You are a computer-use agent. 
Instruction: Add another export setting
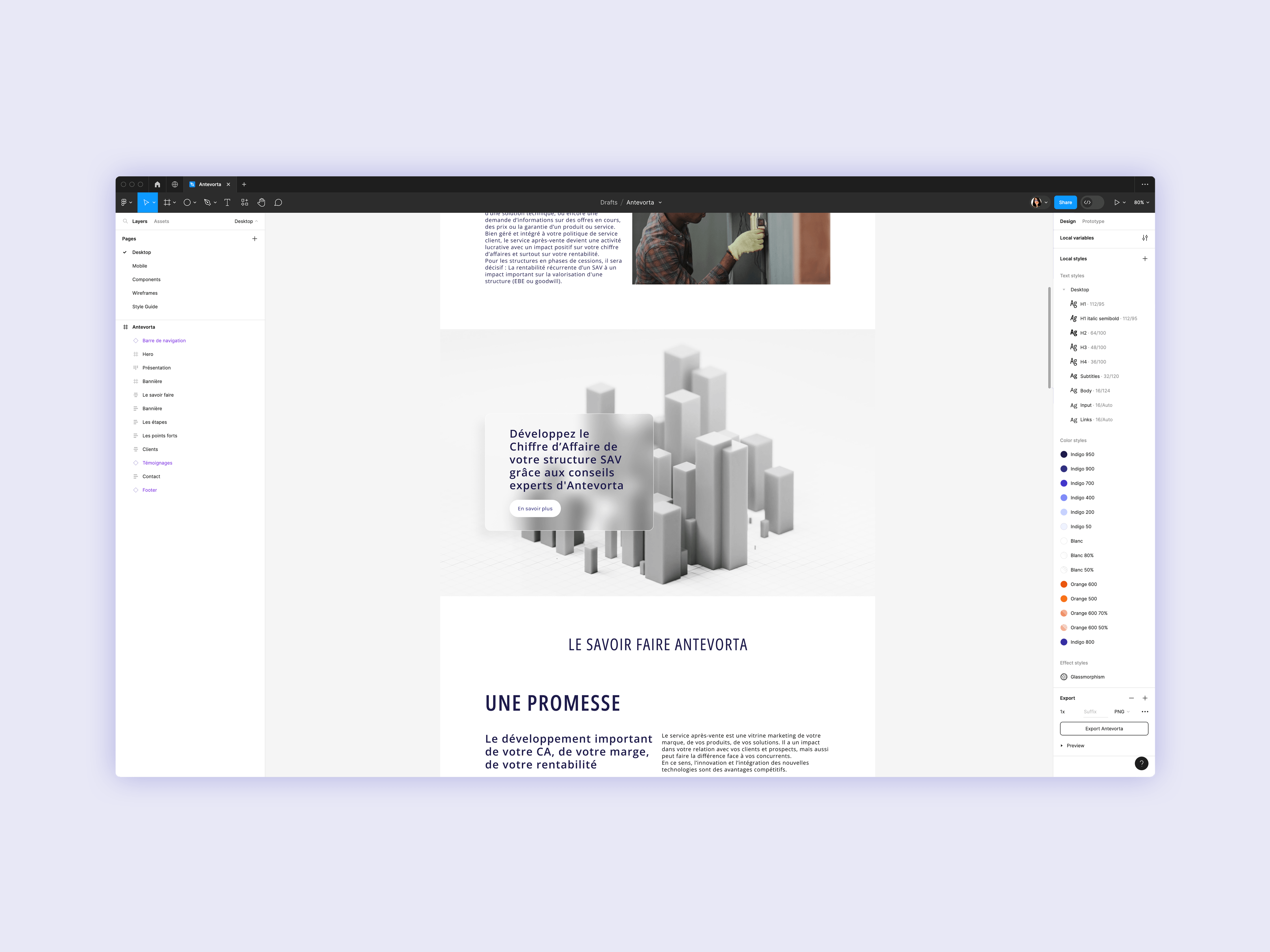point(1145,698)
